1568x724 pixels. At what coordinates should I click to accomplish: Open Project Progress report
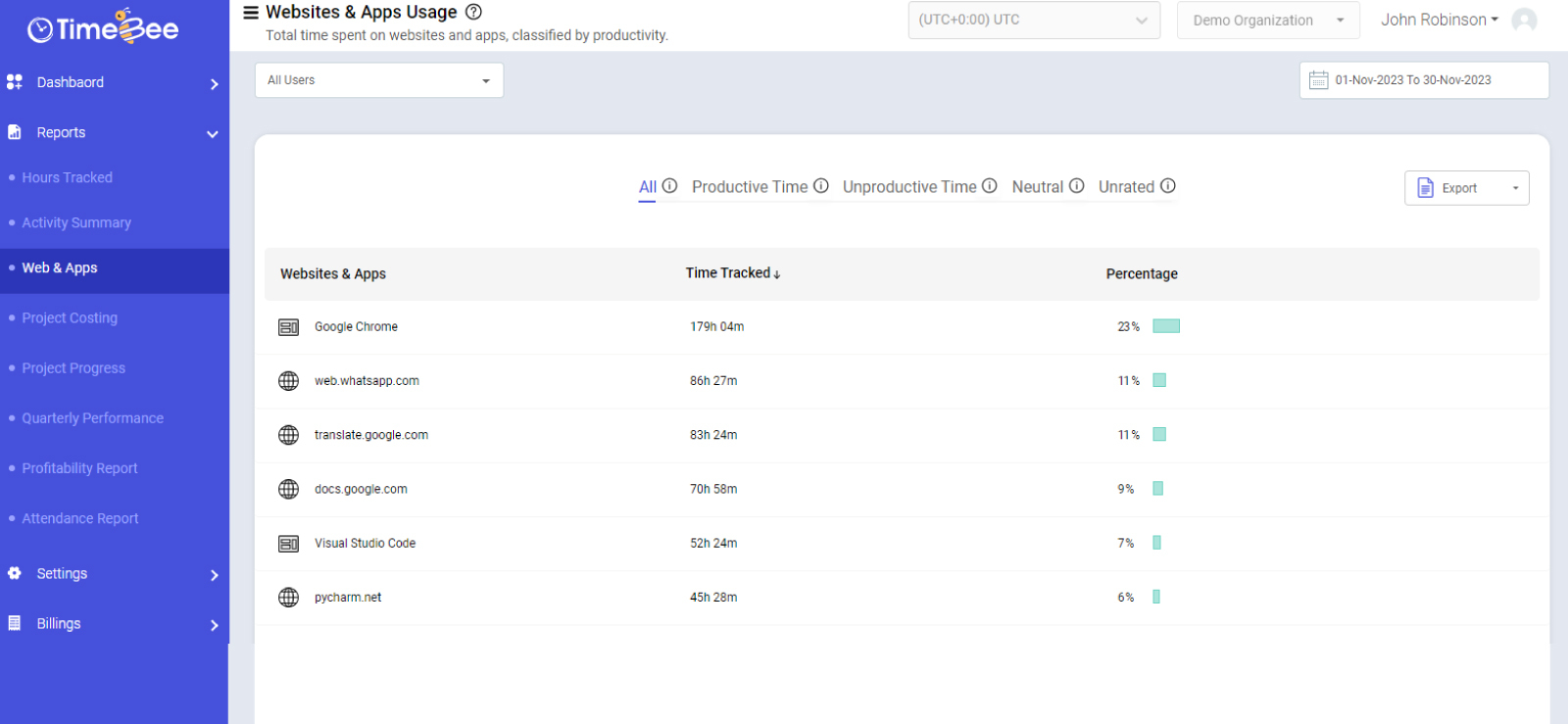[73, 367]
